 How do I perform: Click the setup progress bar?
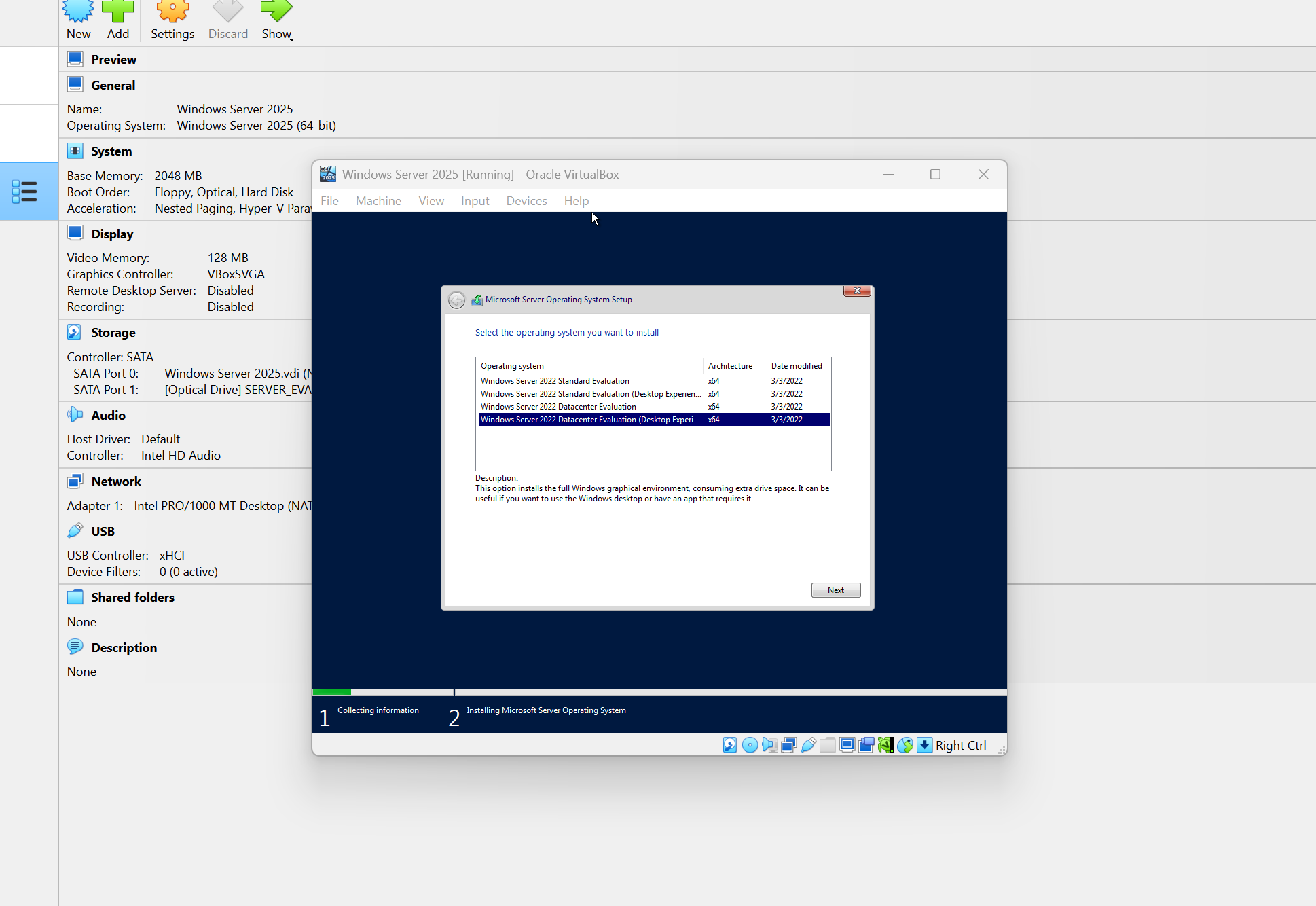[659, 692]
